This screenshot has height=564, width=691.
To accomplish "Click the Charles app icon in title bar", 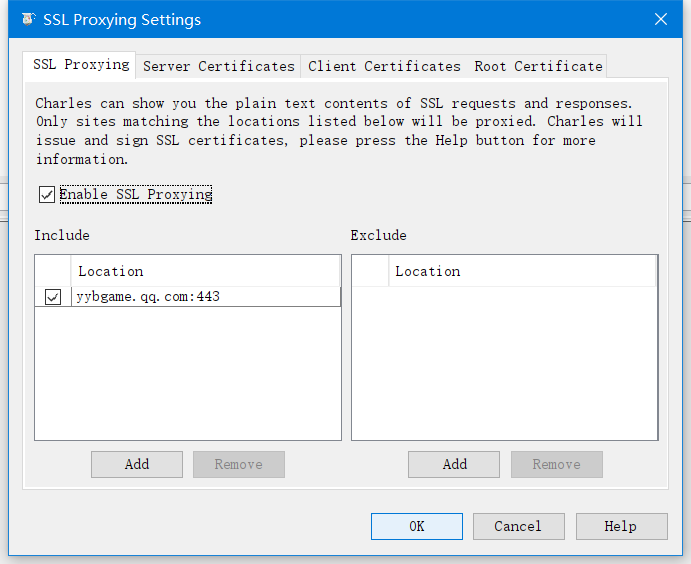I will 28,19.
